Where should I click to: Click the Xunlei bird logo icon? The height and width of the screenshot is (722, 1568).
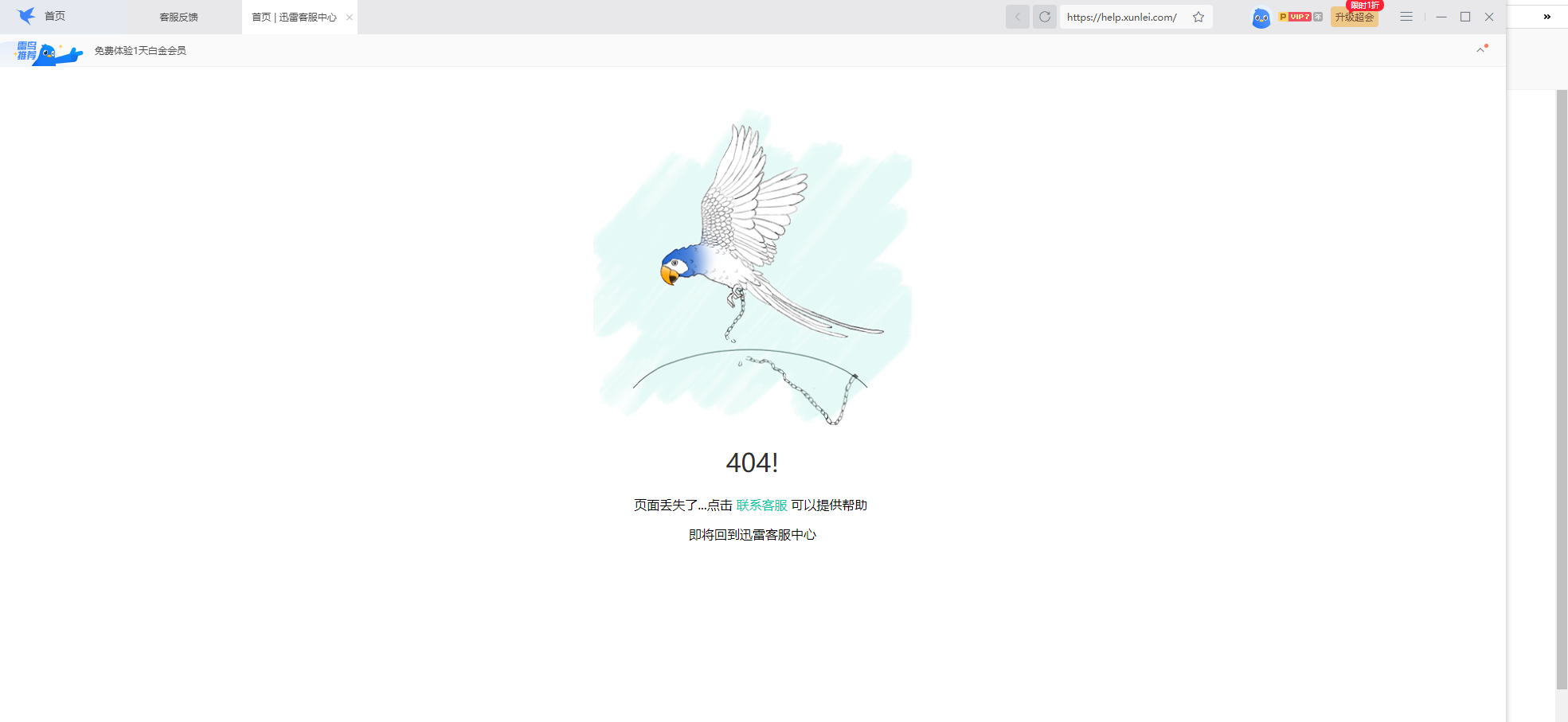point(26,16)
